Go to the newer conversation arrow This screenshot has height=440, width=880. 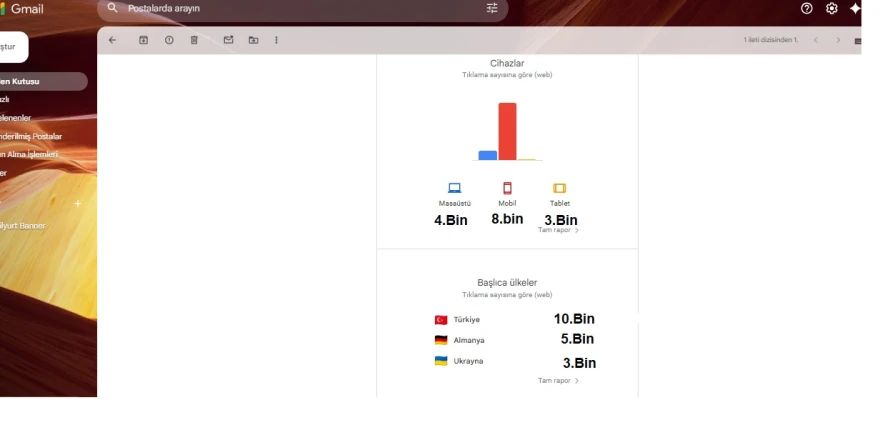pyautogui.click(x=816, y=40)
